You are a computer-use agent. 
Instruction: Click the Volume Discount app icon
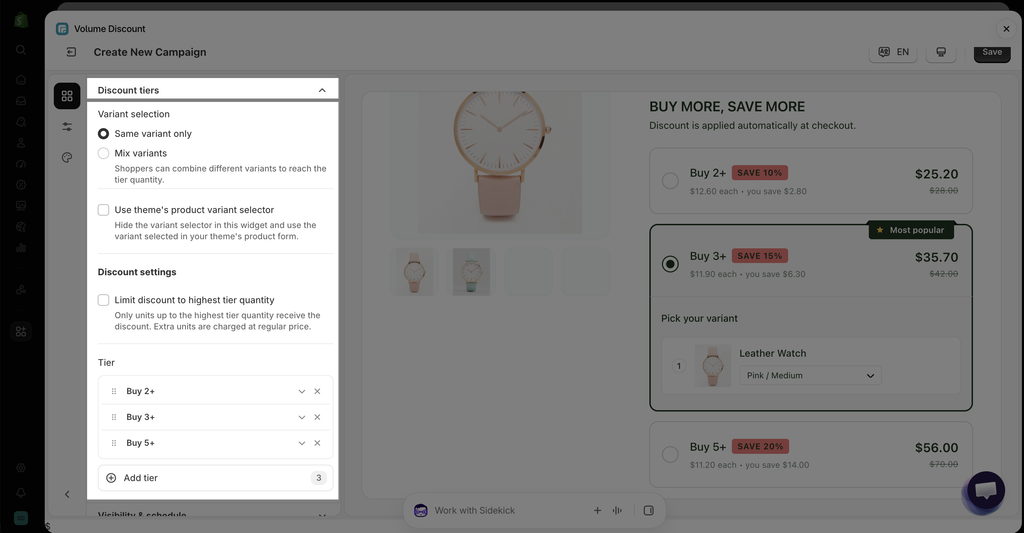click(x=62, y=29)
